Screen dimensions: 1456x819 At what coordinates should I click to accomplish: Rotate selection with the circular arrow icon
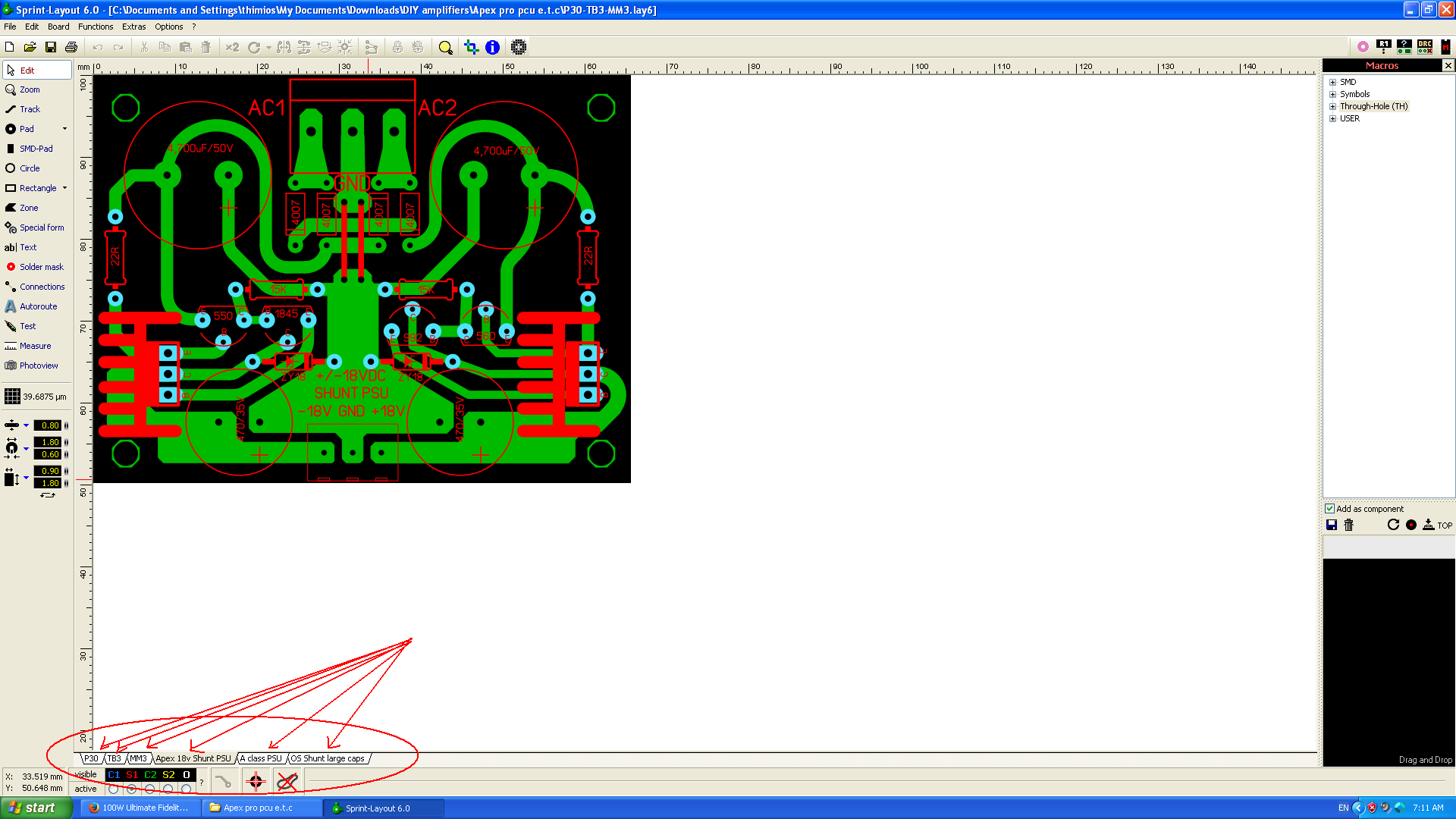click(x=254, y=47)
